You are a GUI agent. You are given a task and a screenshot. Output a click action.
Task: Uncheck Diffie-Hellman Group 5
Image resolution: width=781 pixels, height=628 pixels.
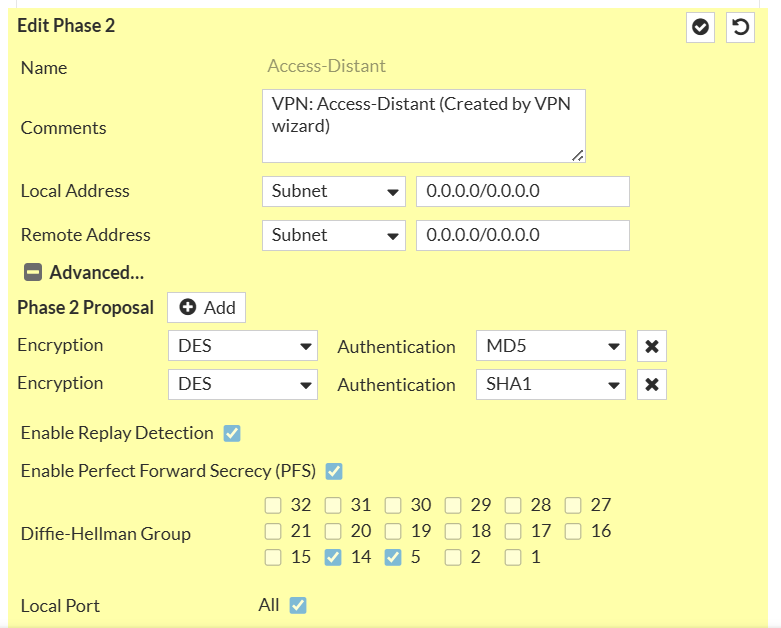pyautogui.click(x=393, y=557)
